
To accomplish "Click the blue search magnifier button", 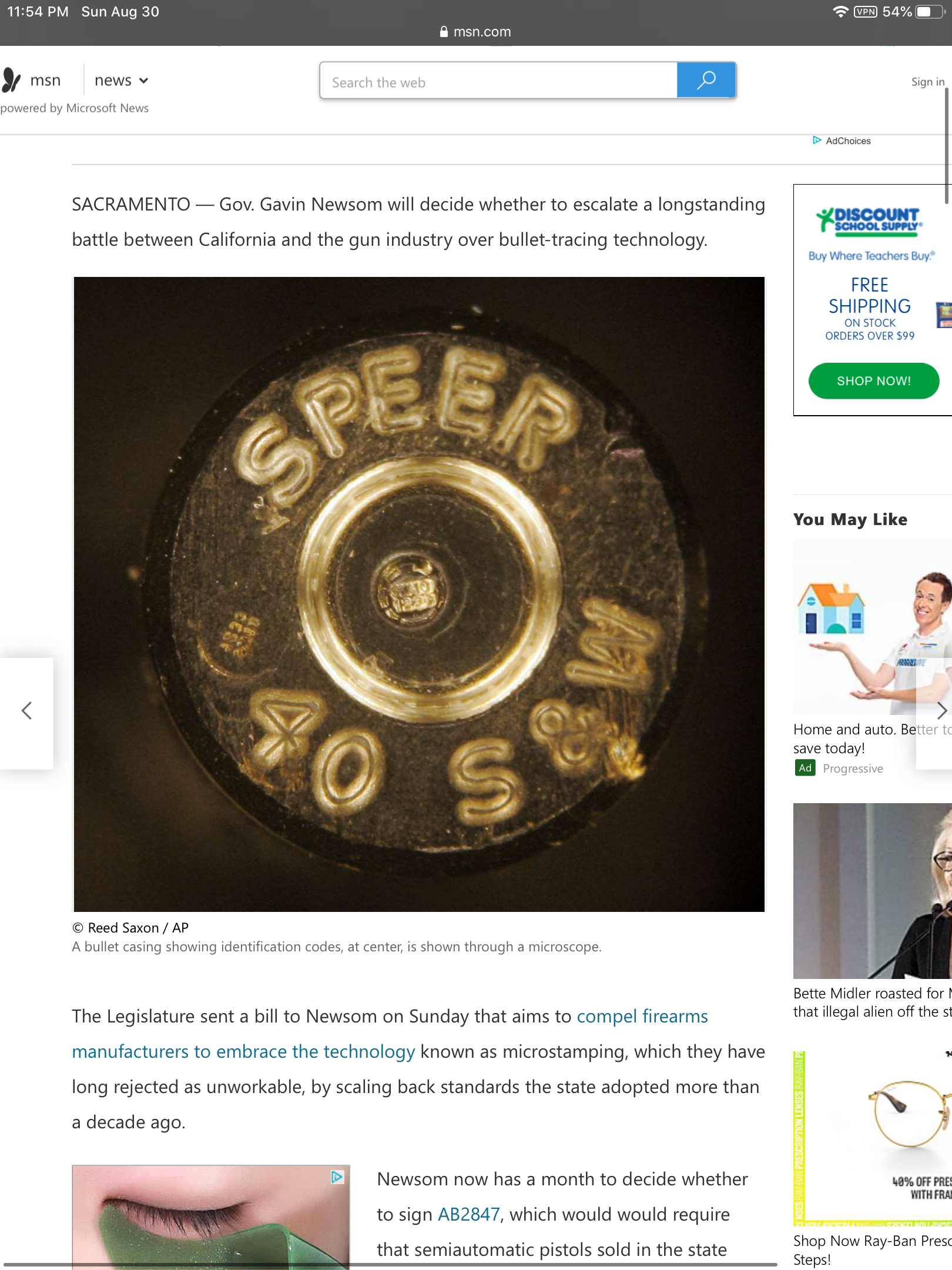I will [706, 80].
